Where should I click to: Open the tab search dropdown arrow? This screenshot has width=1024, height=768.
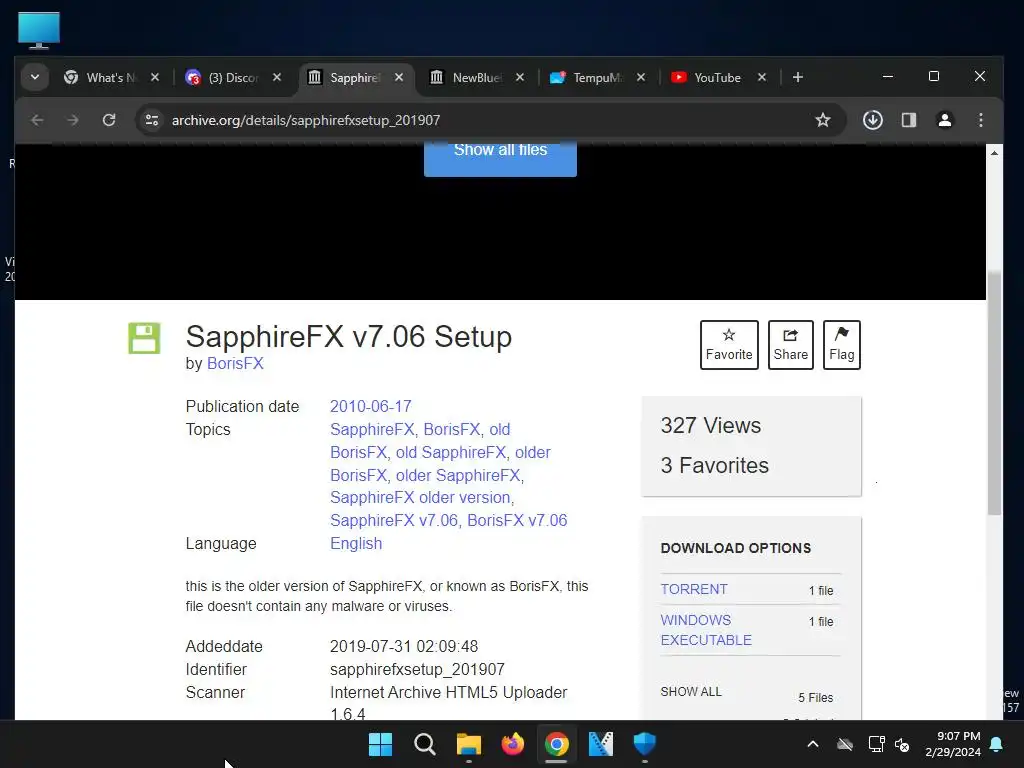pyautogui.click(x=35, y=78)
